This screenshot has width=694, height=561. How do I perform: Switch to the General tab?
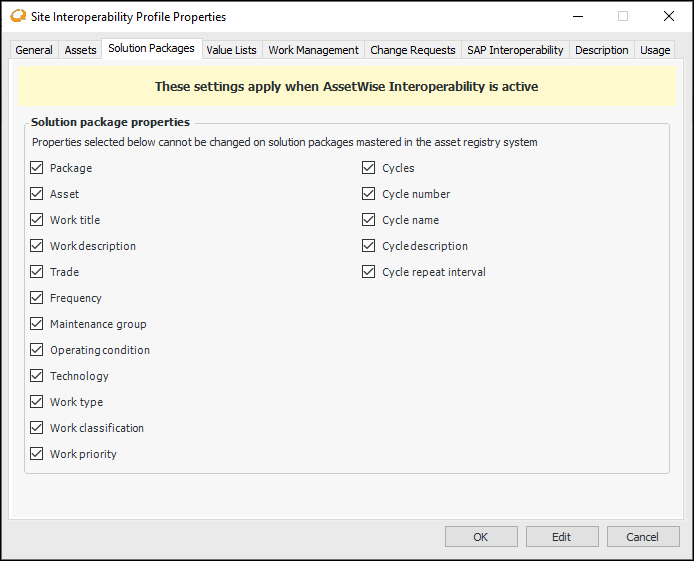(x=34, y=50)
